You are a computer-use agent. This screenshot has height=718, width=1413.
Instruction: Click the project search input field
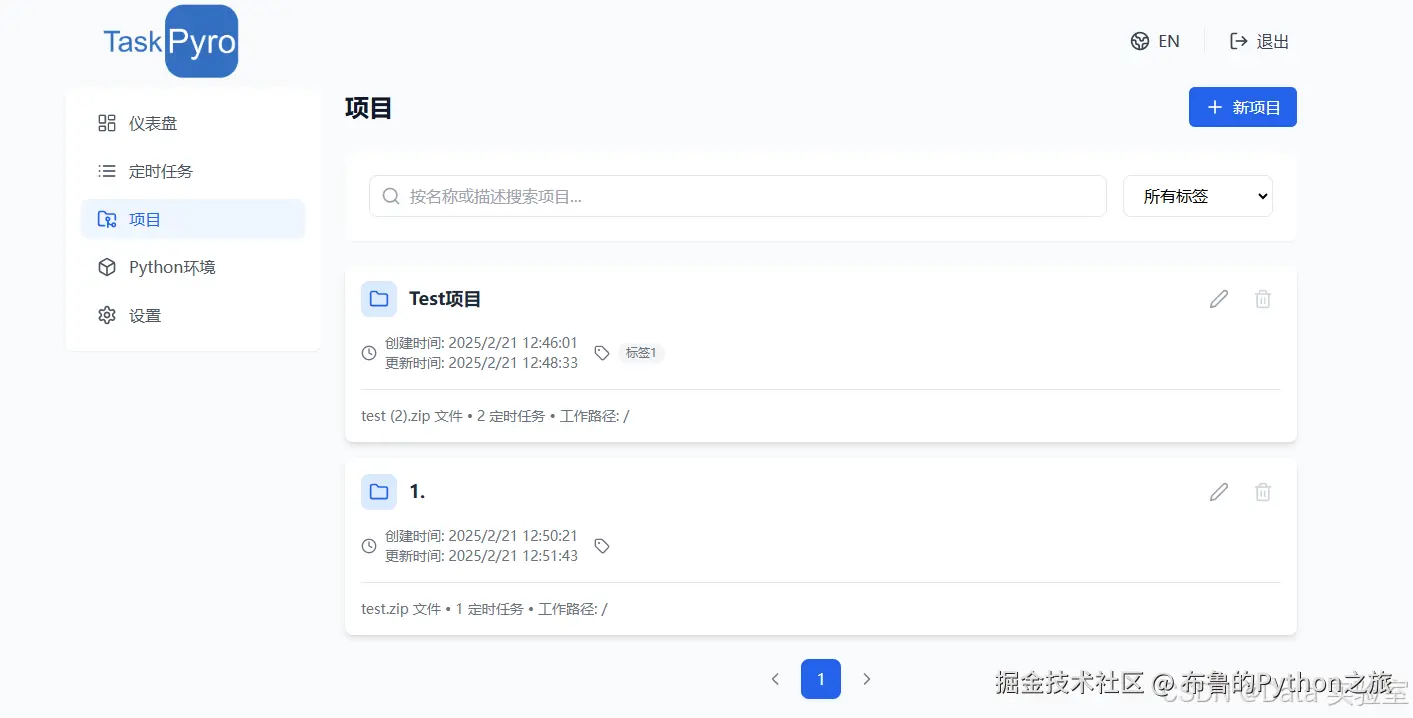point(700,196)
